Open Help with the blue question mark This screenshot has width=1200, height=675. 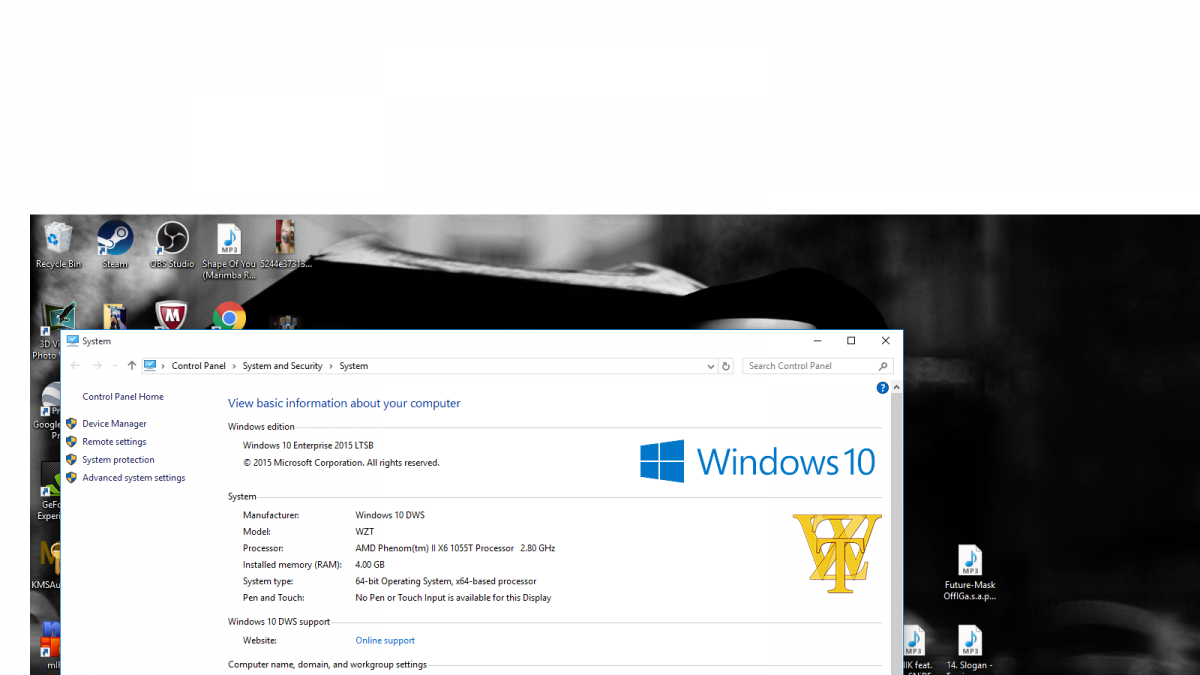(883, 388)
